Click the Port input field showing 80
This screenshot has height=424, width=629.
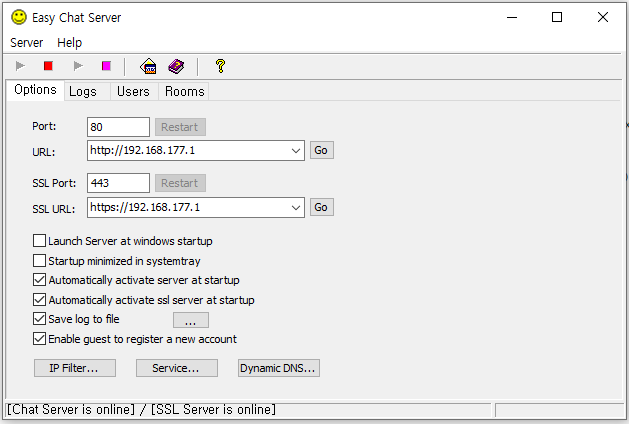[118, 127]
